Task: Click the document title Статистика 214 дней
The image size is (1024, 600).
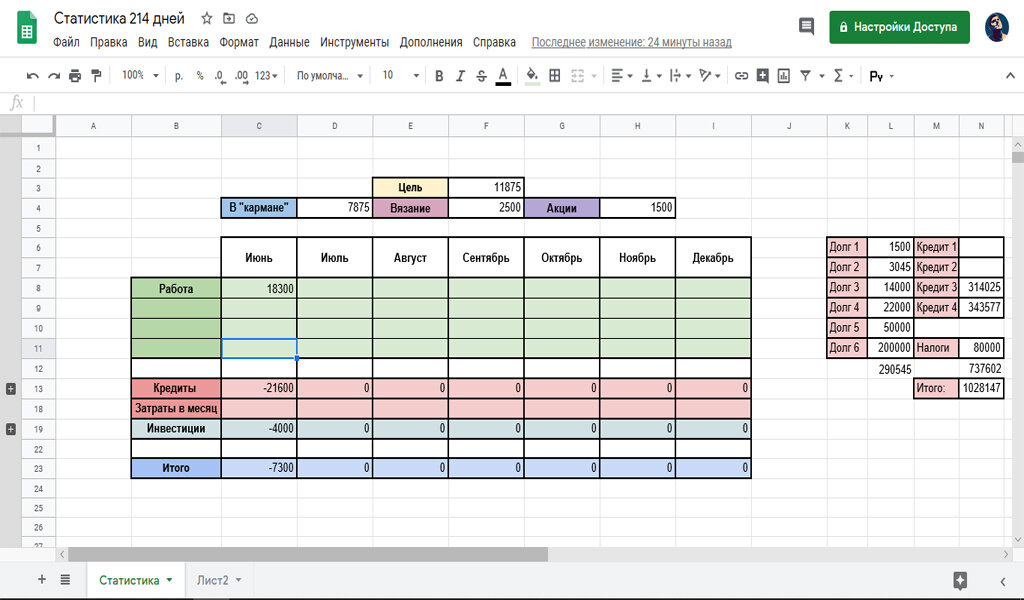Action: point(119,18)
